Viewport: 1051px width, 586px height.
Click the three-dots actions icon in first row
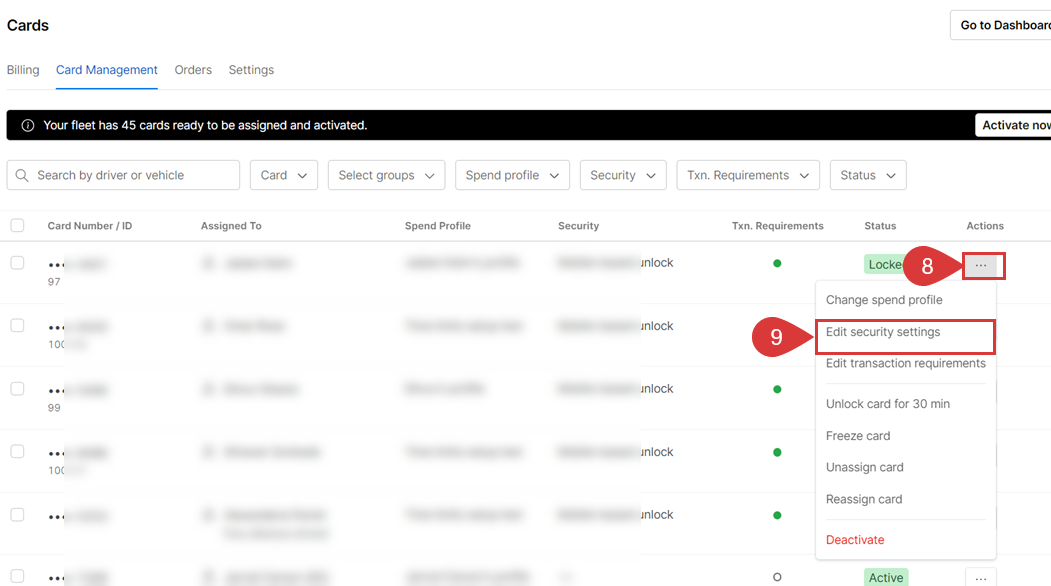pyautogui.click(x=981, y=266)
